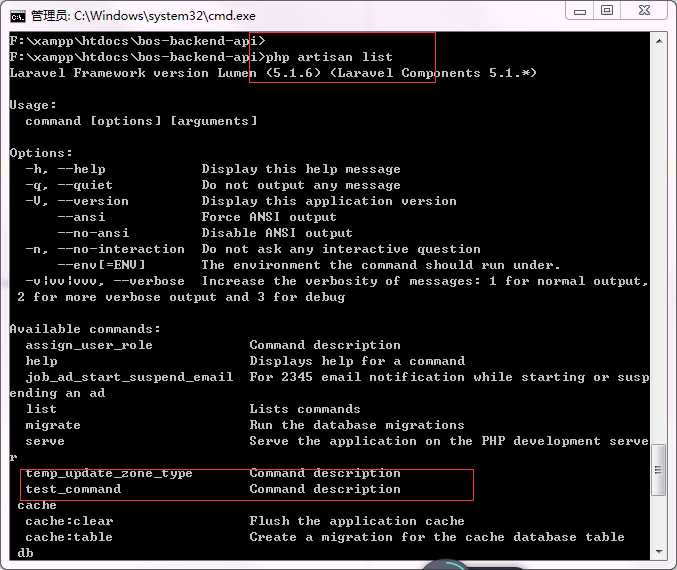Screen dimensions: 677x570
Task: Click 'Force ANSI output' description
Action: tap(269, 217)
